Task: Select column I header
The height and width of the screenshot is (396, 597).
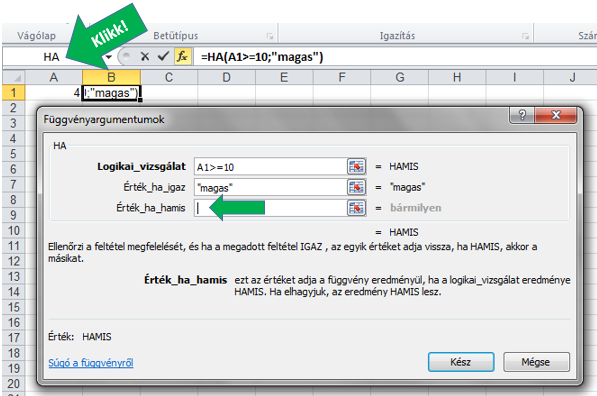Action: (515, 77)
